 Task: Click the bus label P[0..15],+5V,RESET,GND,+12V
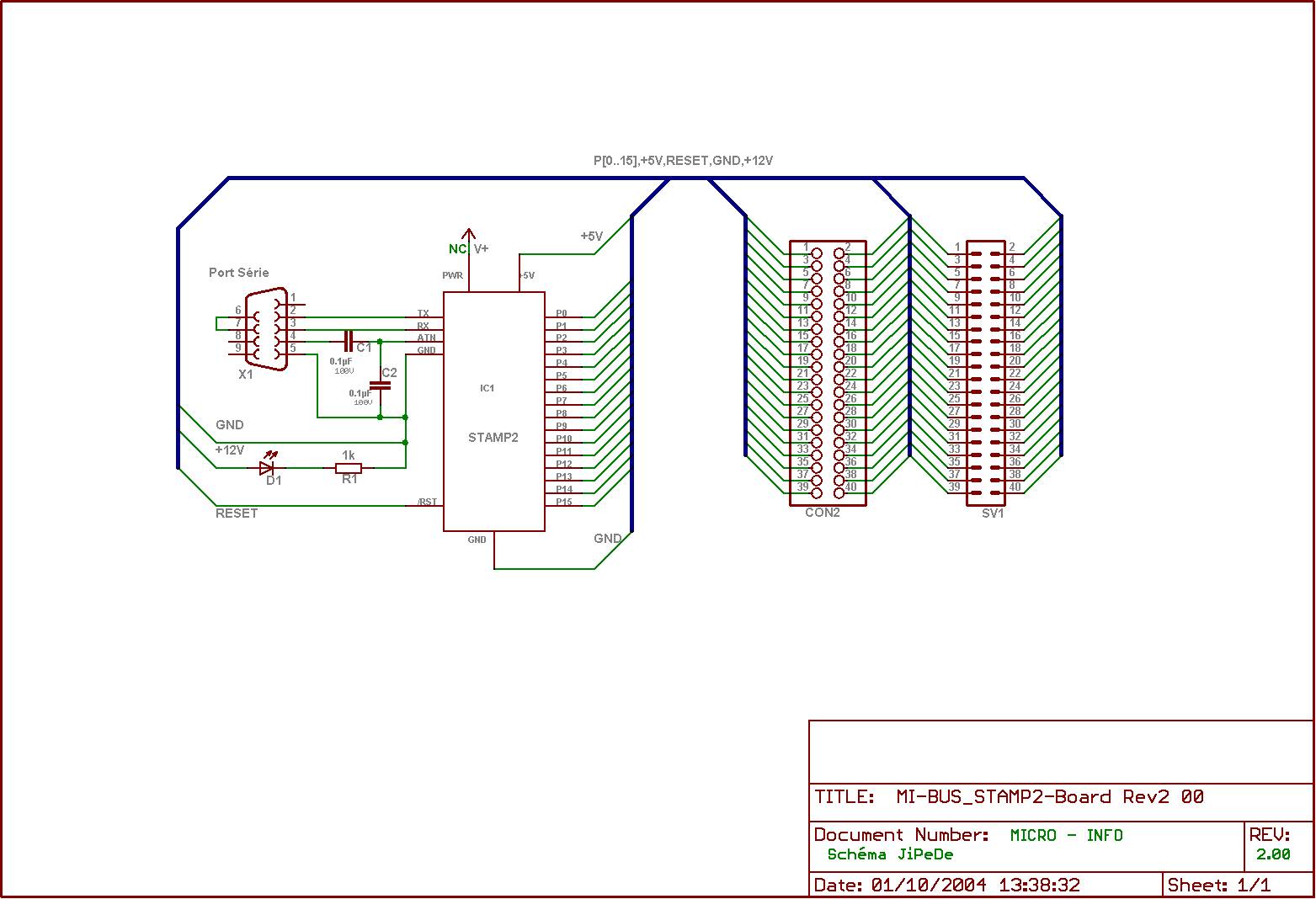coord(683,160)
